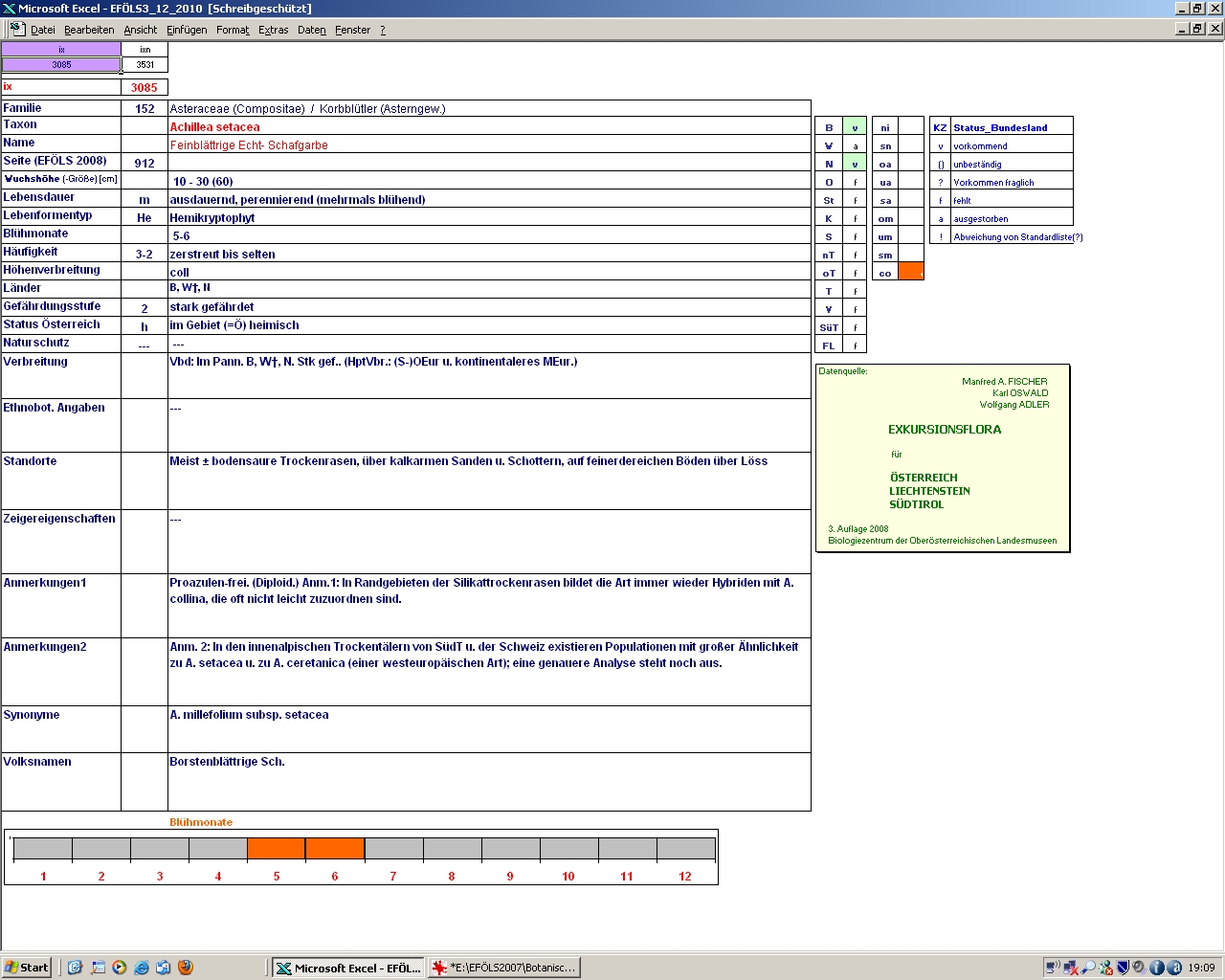Open Internet Explorer from quick launch
The image size is (1225, 980).
(142, 968)
